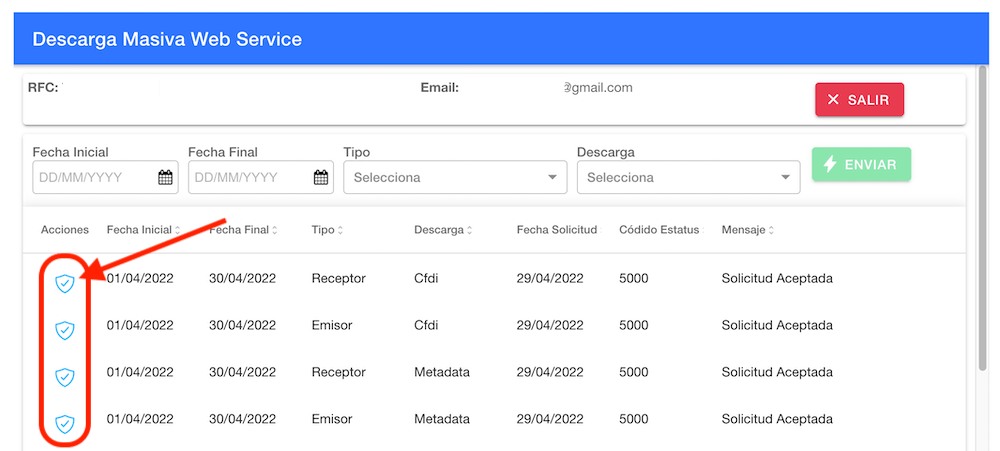Click the vertical scrollbar on the right
The image size is (1000, 451).
[983, 217]
